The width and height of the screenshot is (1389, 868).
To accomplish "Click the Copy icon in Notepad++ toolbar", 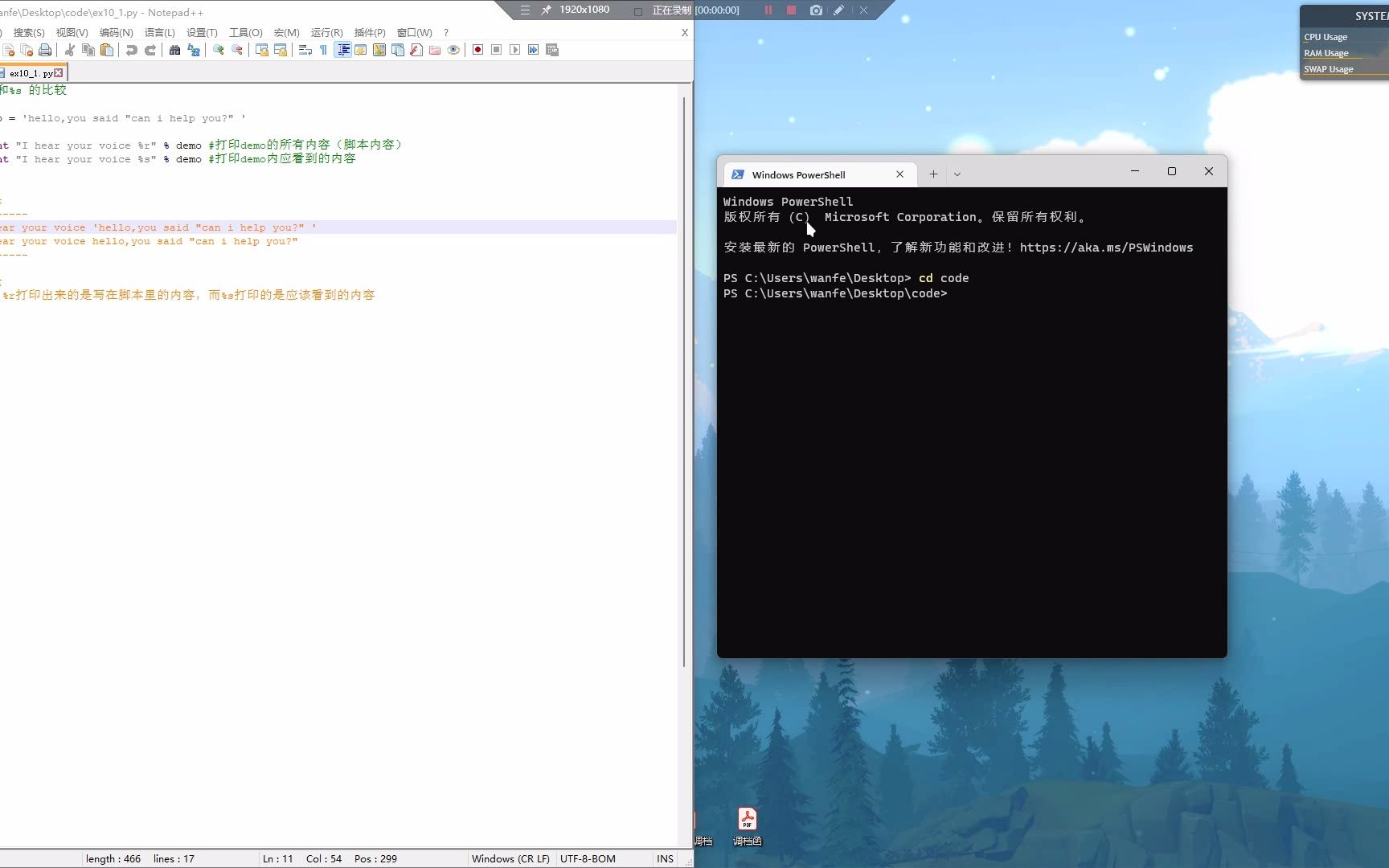I will click(88, 50).
